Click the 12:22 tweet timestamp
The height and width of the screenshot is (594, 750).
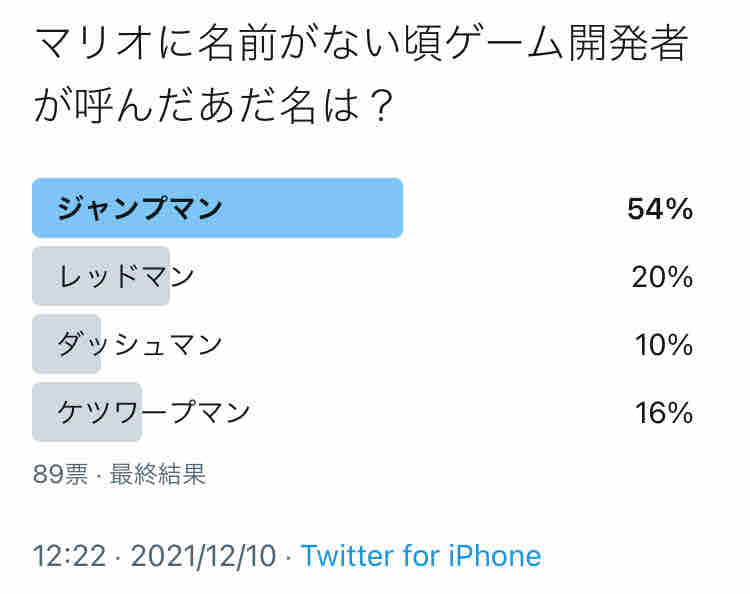[69, 556]
